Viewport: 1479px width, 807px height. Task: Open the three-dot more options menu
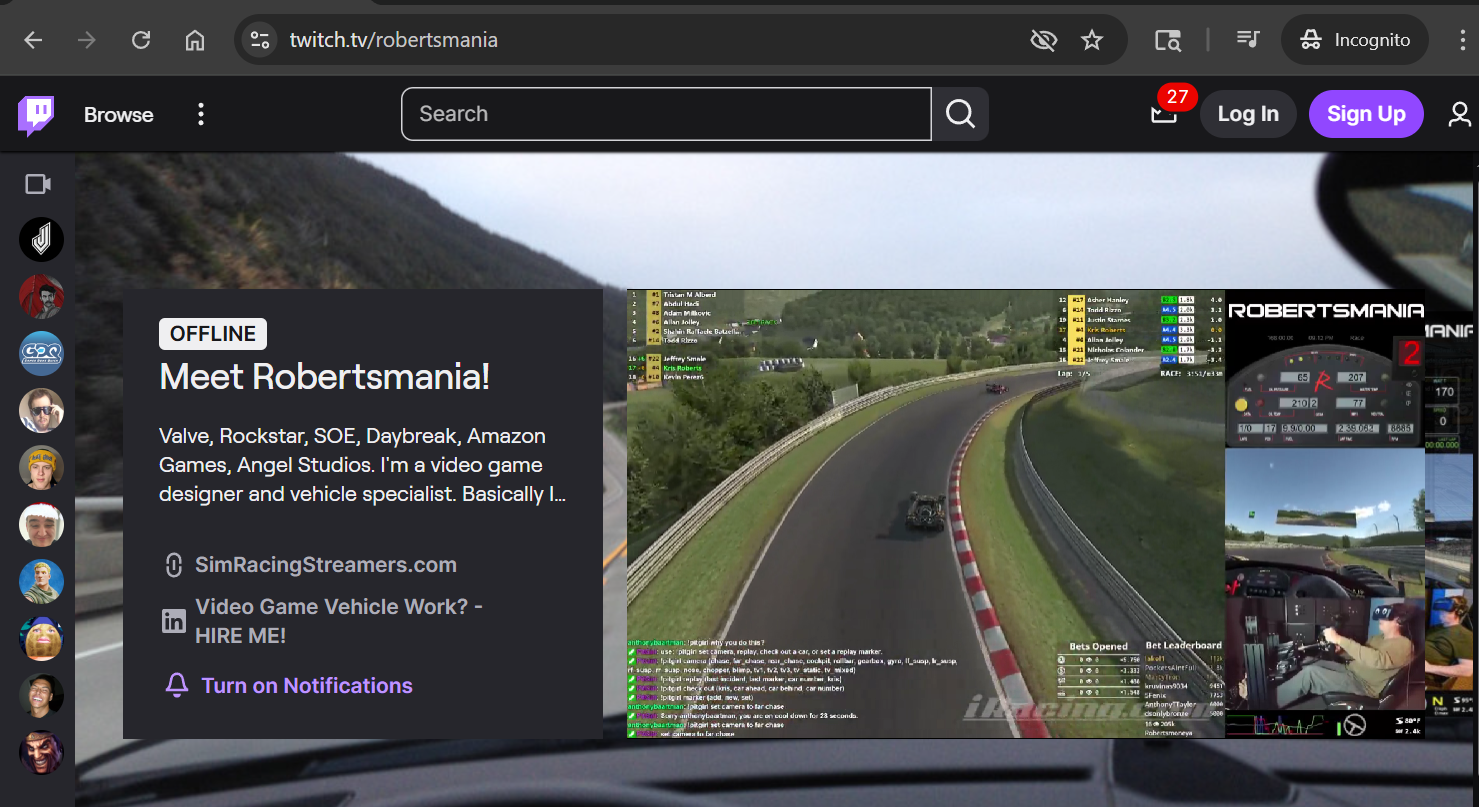pos(201,114)
